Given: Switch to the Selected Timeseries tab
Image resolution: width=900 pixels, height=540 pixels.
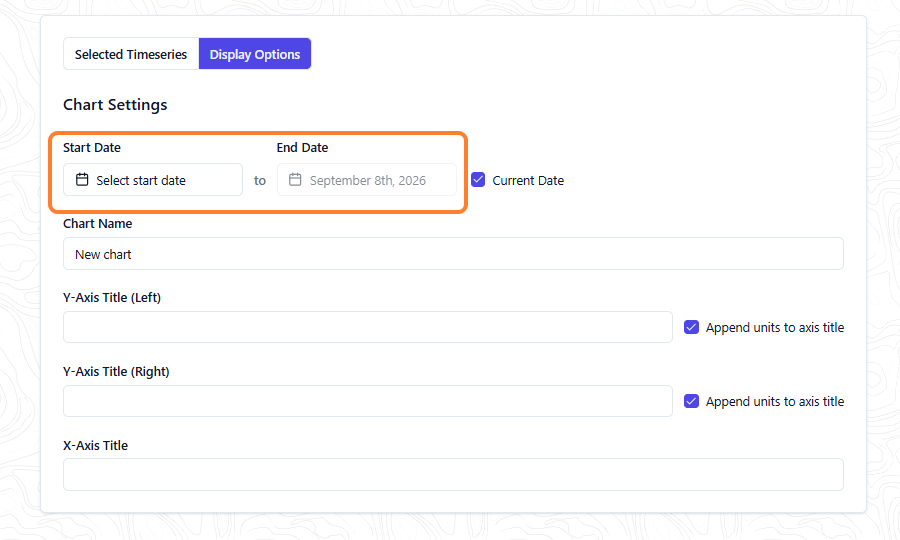Looking at the screenshot, I should [x=131, y=54].
